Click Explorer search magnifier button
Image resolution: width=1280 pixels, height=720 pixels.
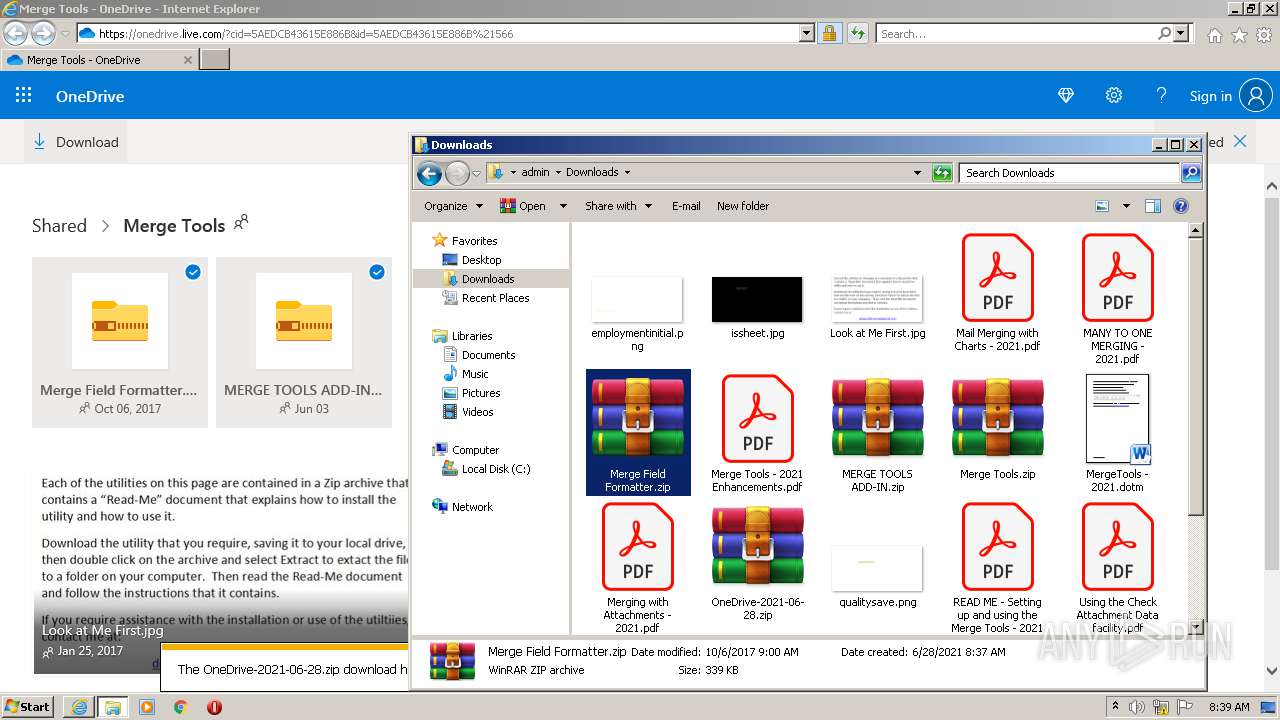(1190, 173)
